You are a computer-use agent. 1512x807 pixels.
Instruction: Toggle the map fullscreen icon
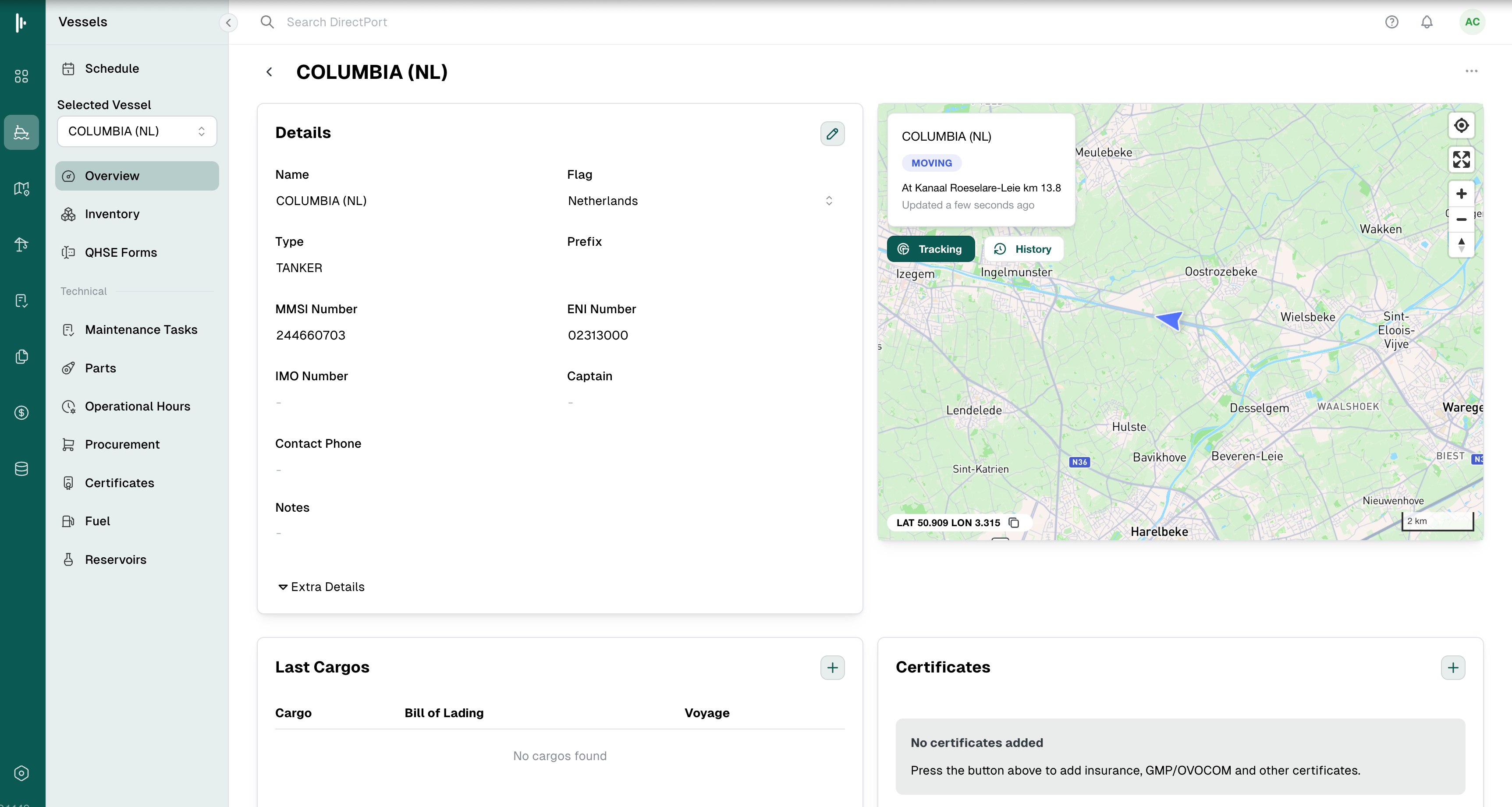pos(1461,159)
